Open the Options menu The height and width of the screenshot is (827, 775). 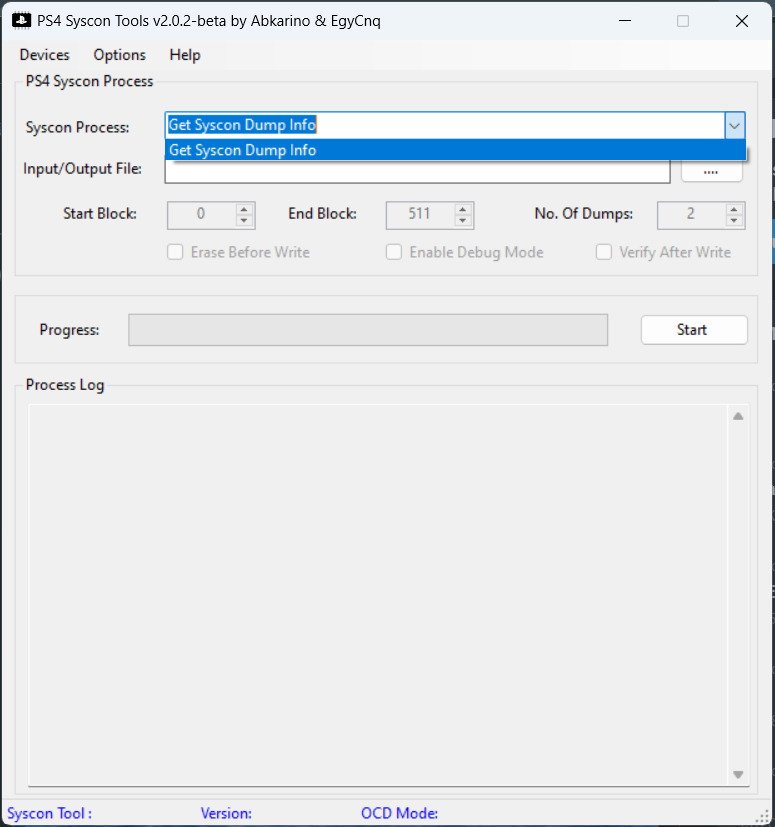click(x=119, y=55)
